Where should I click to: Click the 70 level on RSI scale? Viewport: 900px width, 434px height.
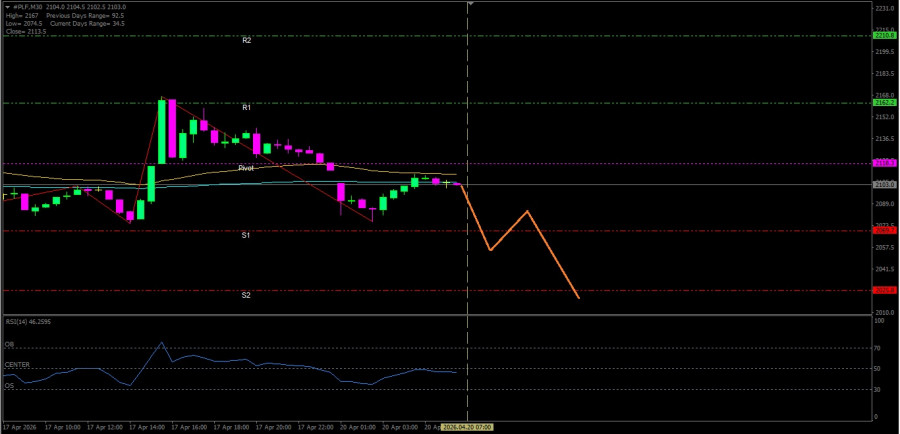(878, 348)
